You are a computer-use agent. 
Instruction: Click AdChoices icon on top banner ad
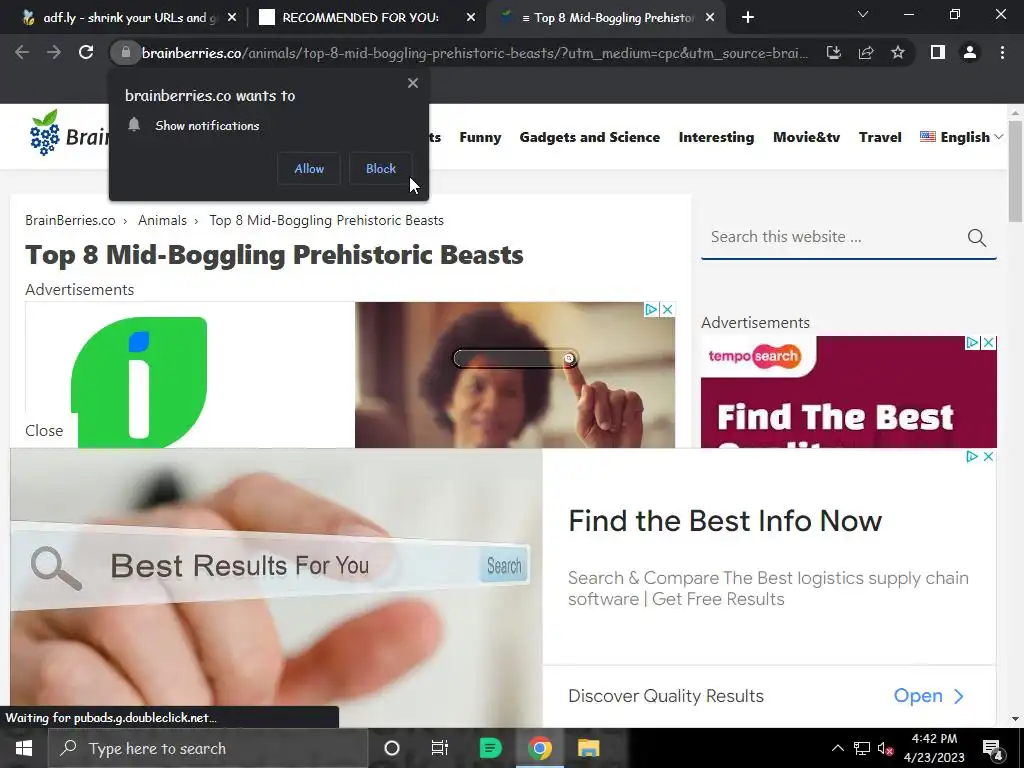click(x=651, y=310)
